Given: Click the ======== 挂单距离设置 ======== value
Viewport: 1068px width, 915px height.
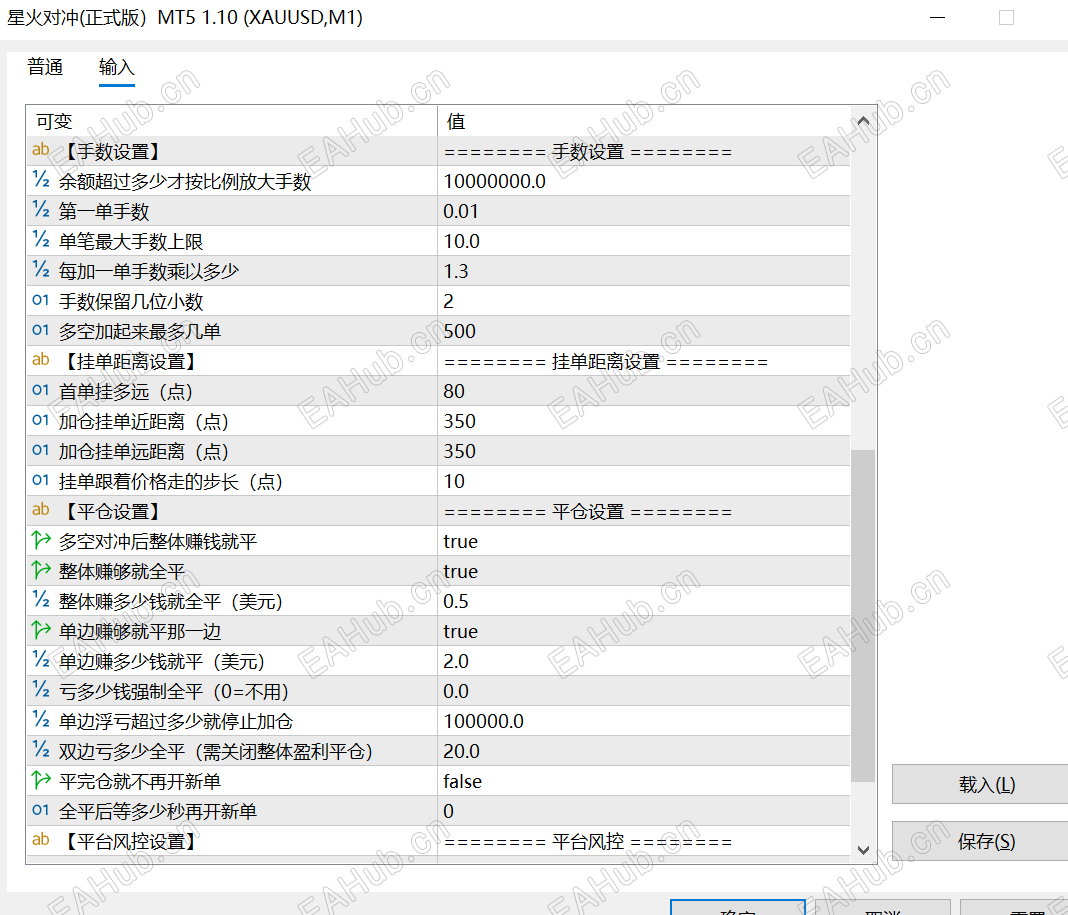Looking at the screenshot, I should [x=606, y=362].
